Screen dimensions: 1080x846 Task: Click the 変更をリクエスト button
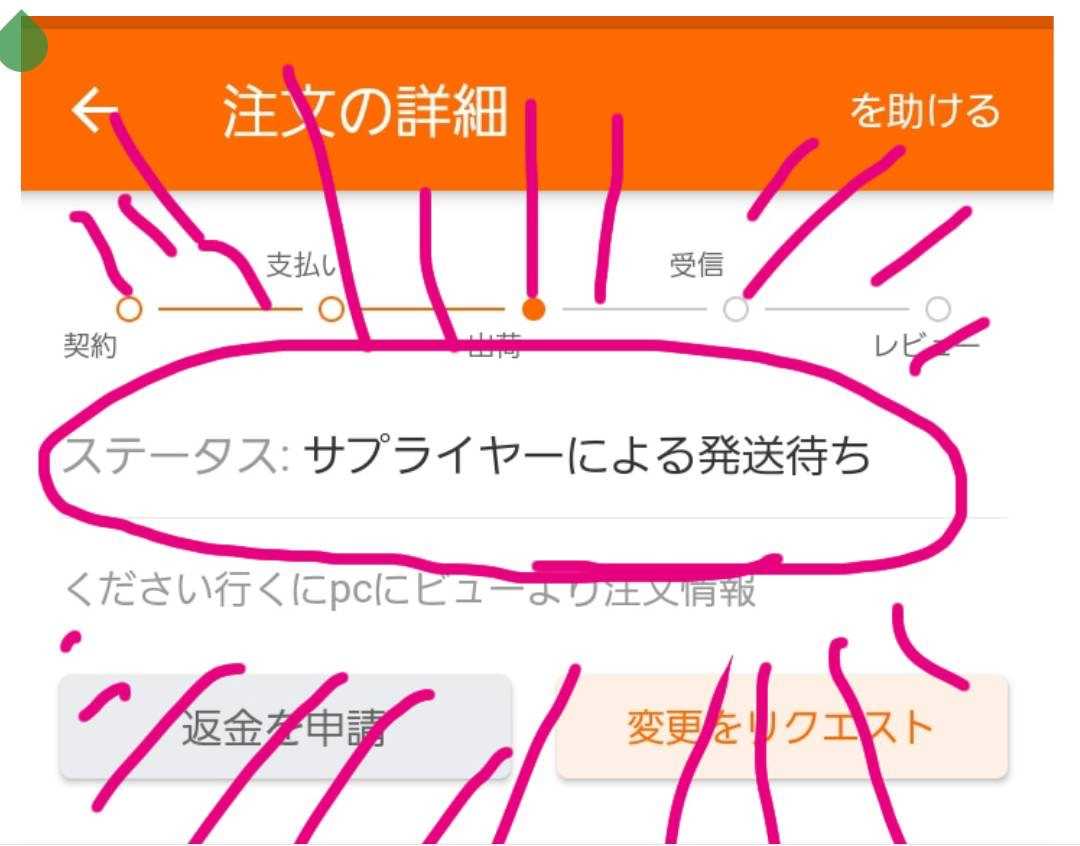(782, 728)
